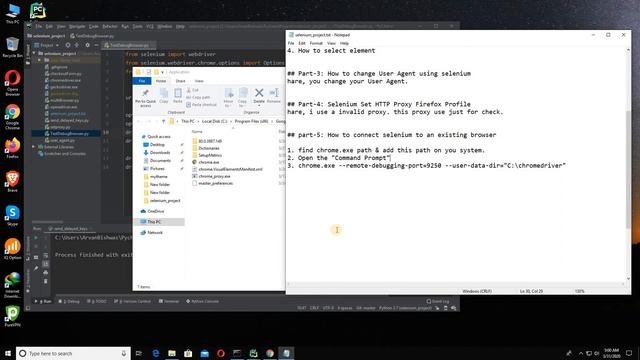640x360 pixels.
Task: Click PyCharm locate file target icon
Action: (68, 45)
